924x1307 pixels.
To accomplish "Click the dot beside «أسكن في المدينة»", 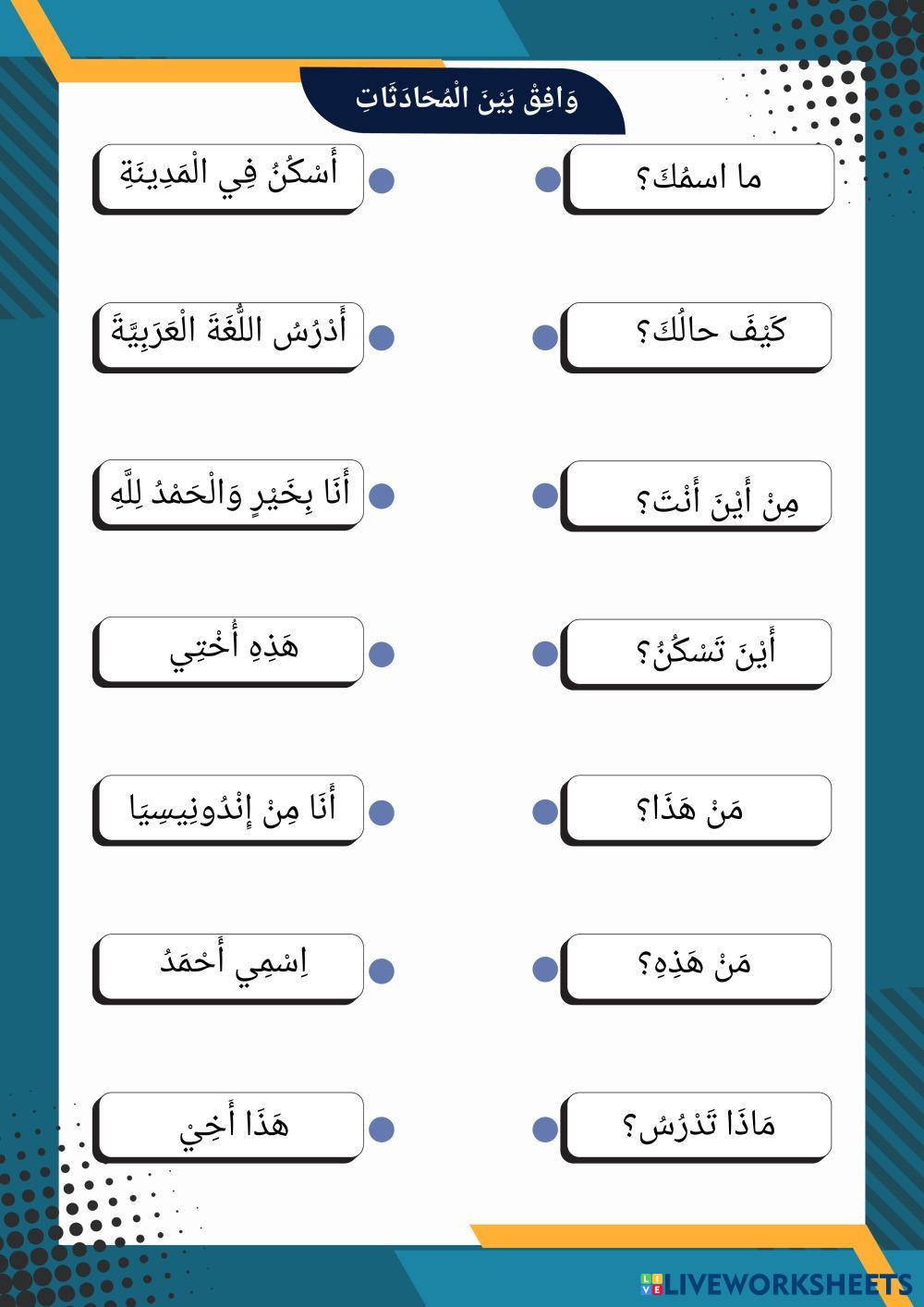I will pyautogui.click(x=382, y=179).
